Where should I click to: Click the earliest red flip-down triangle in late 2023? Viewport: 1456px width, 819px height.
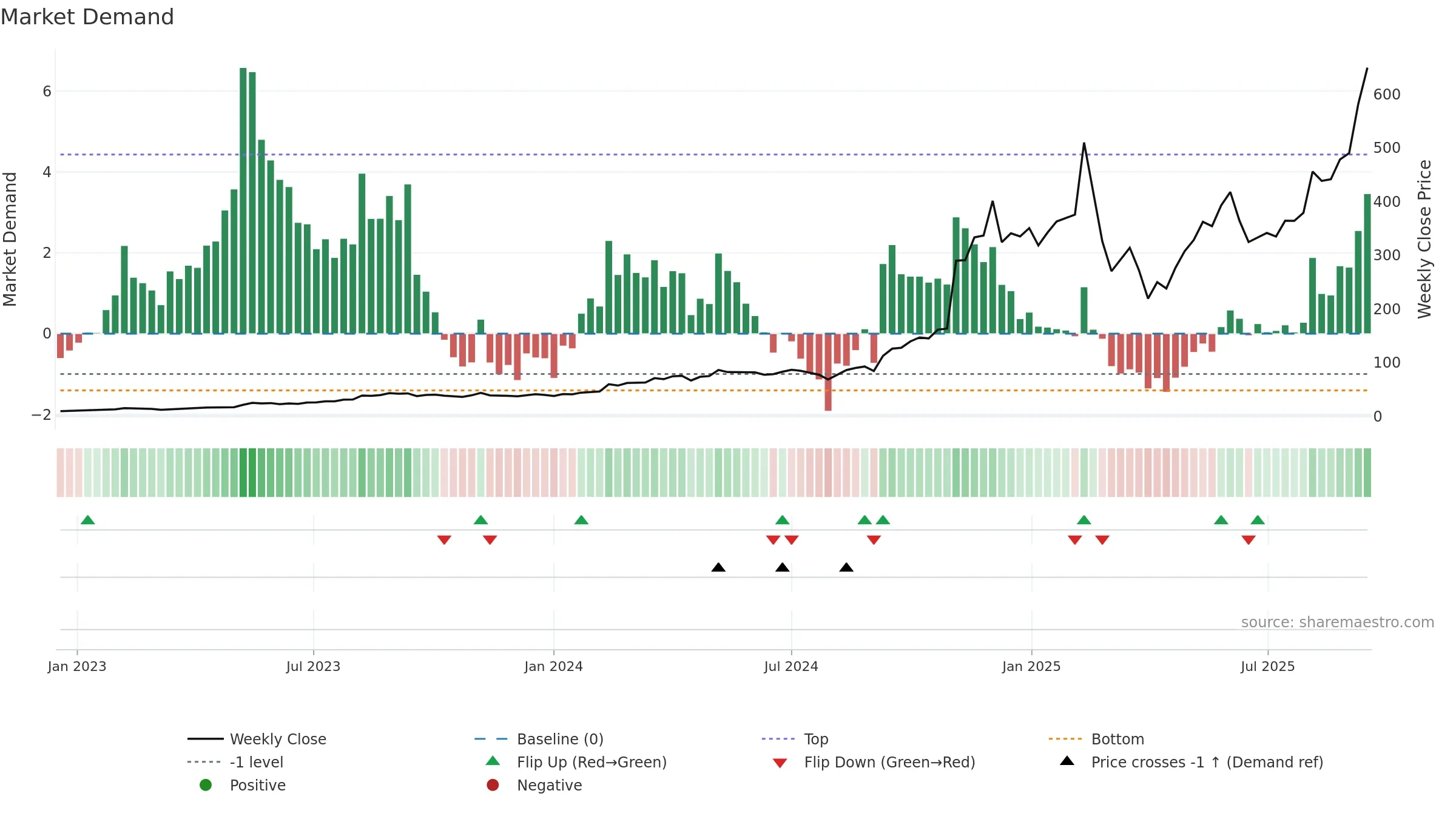[444, 540]
